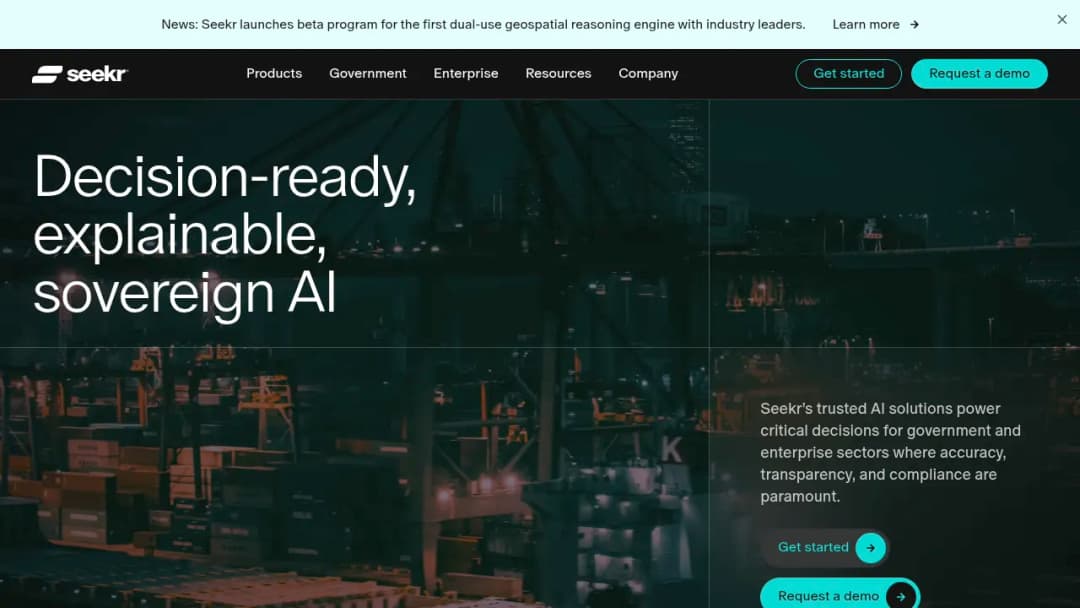Open the Company menu

click(648, 74)
